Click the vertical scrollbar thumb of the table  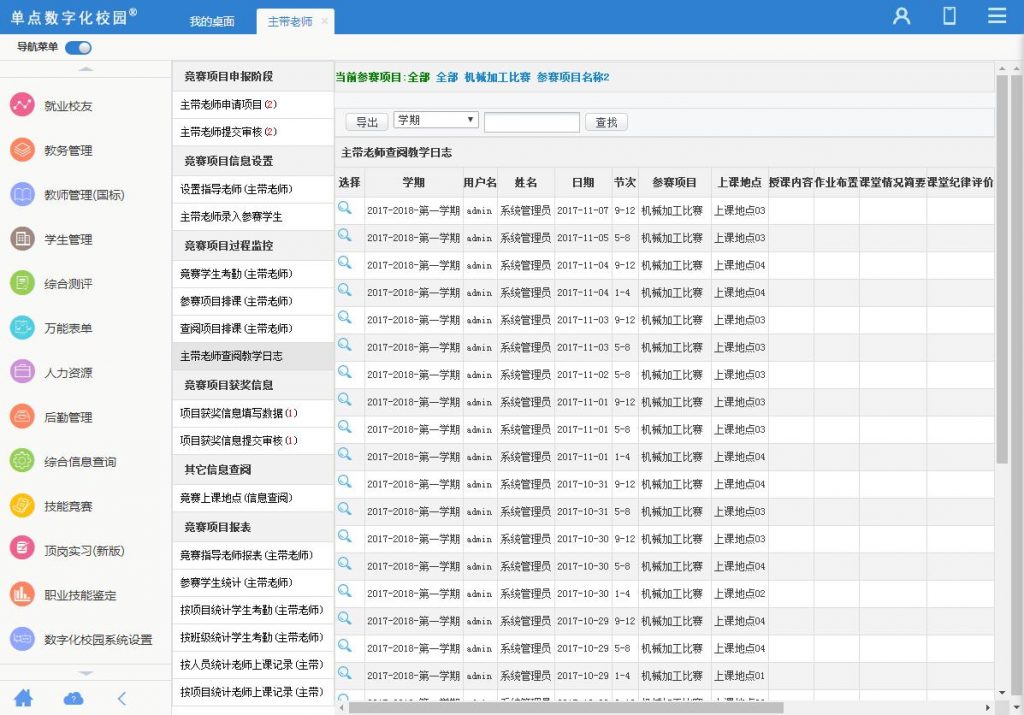[x=1002, y=269]
